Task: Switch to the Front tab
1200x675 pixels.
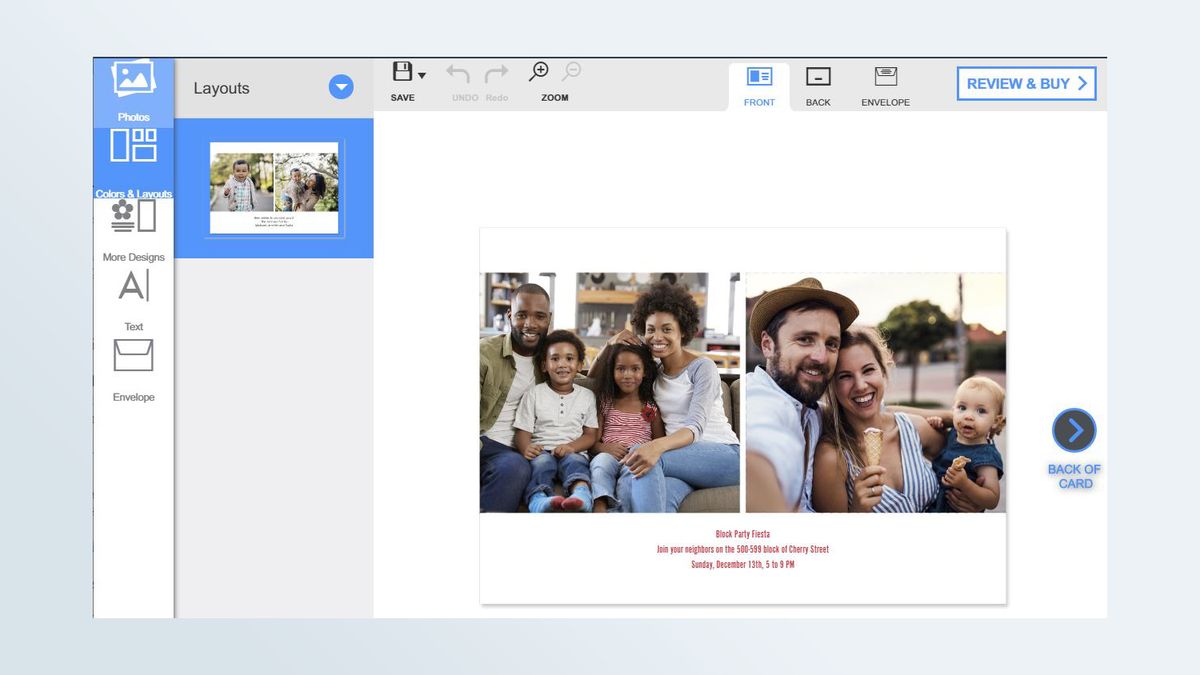Action: pos(759,87)
